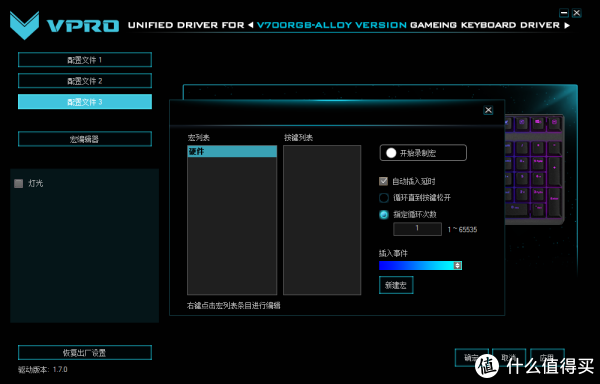Toggle the 自动插入延时 checkbox

383,181
